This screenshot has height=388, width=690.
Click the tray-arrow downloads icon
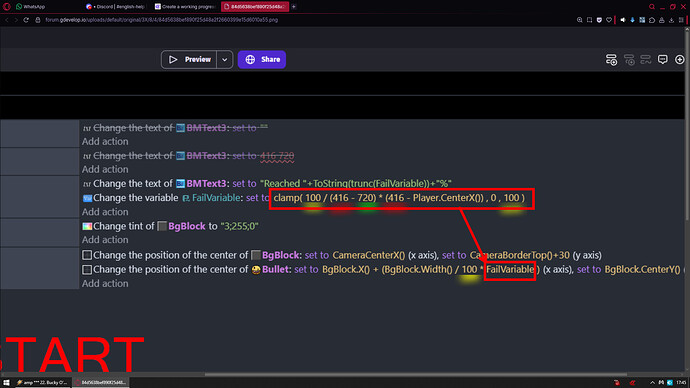point(671,20)
